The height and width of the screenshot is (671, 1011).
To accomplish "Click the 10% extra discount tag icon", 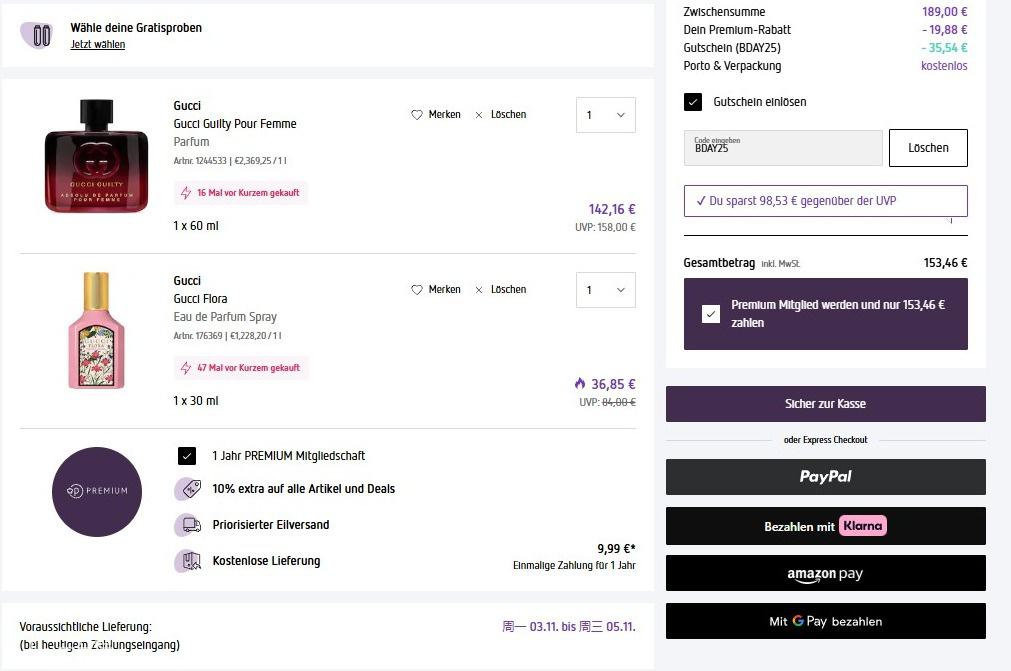I will click(187, 489).
